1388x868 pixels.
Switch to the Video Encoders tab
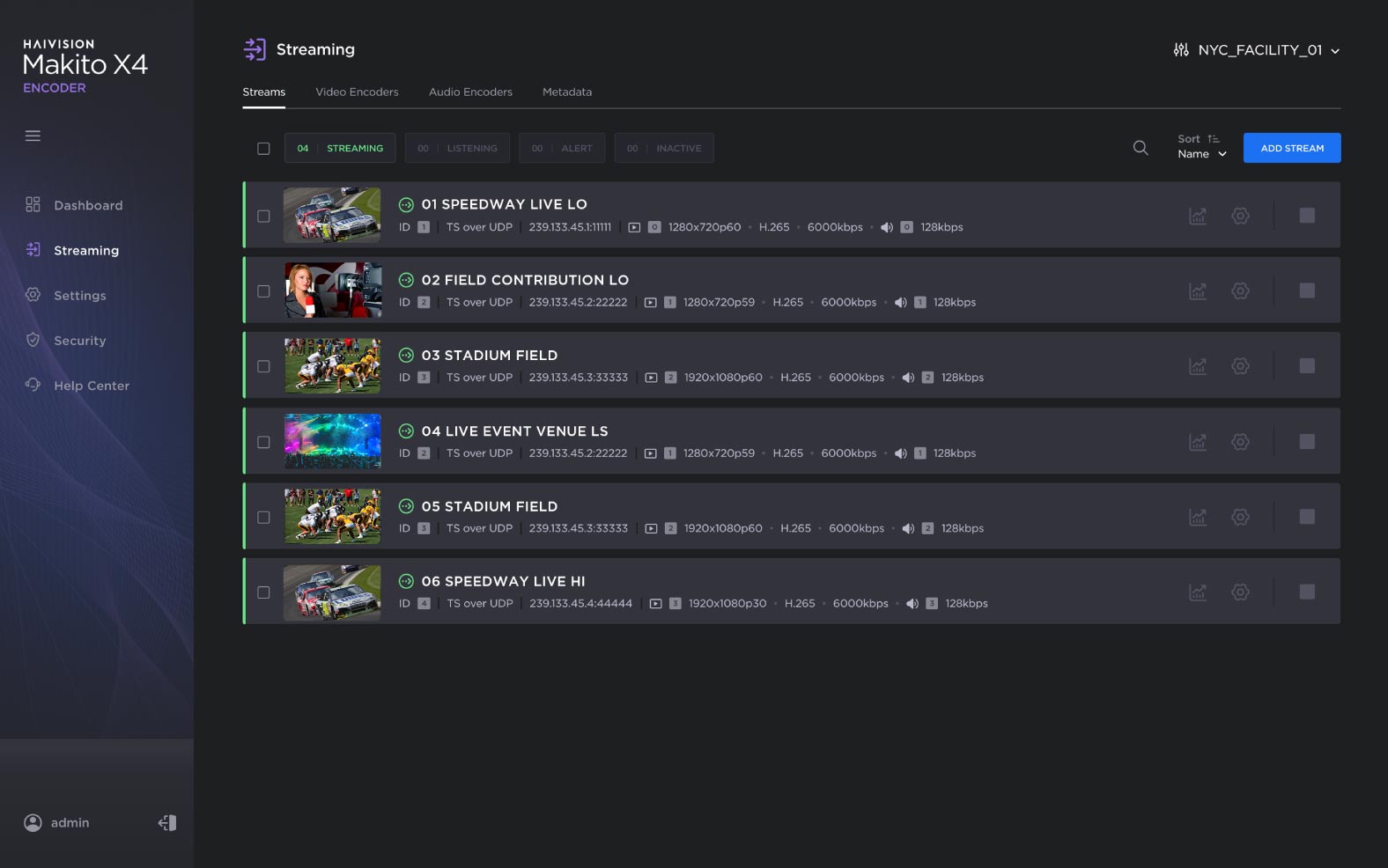(x=357, y=92)
